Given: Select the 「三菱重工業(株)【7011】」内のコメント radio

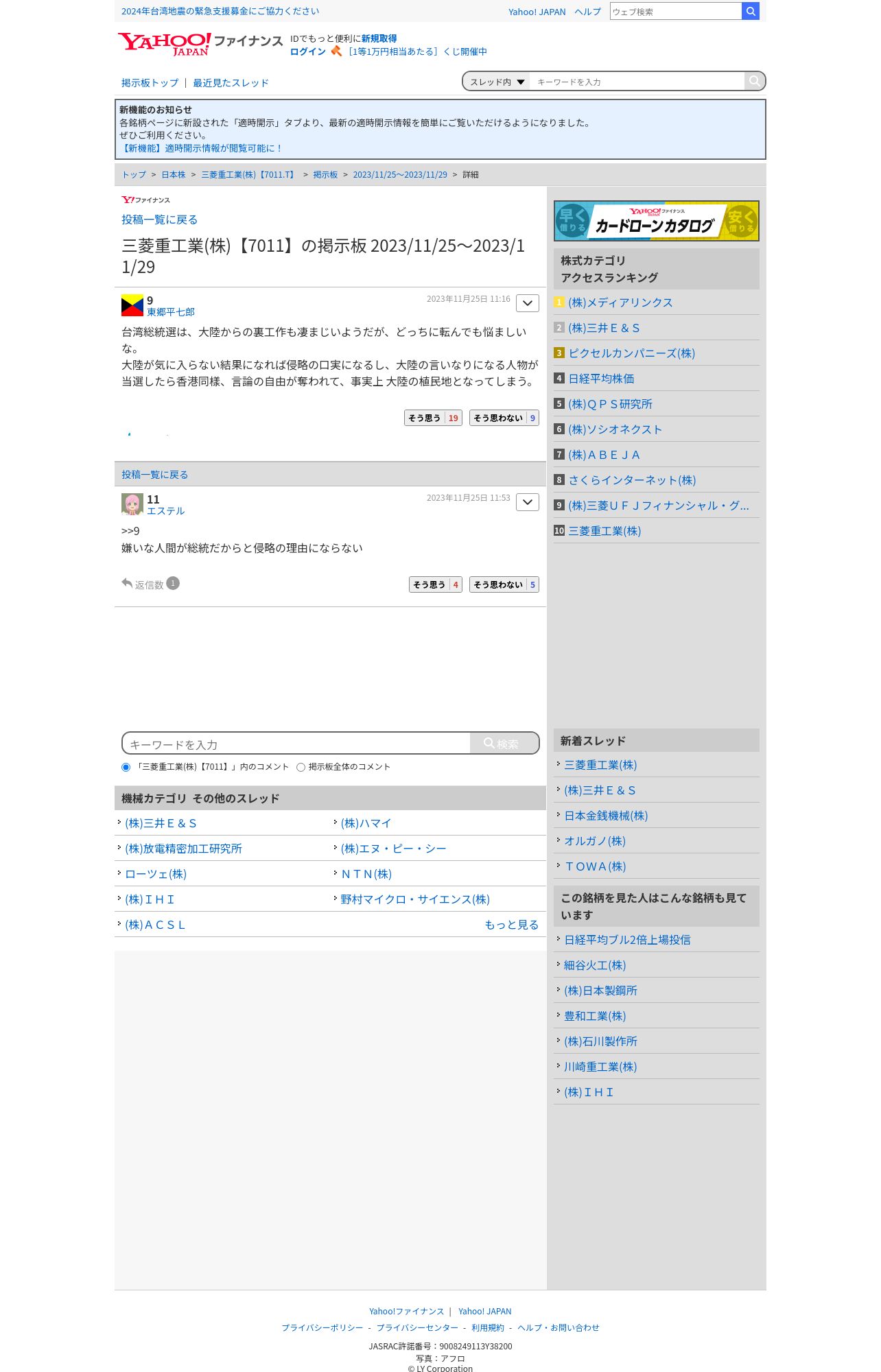Looking at the screenshot, I should (x=126, y=767).
